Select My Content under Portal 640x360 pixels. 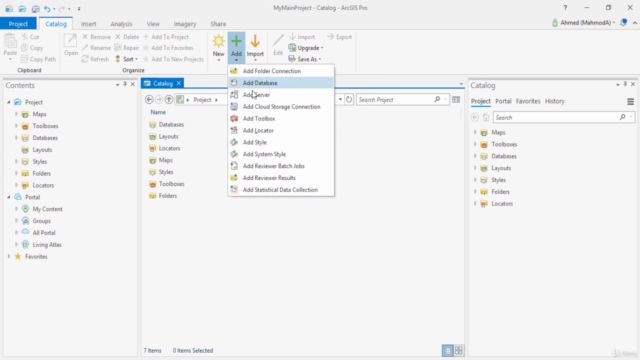click(47, 209)
